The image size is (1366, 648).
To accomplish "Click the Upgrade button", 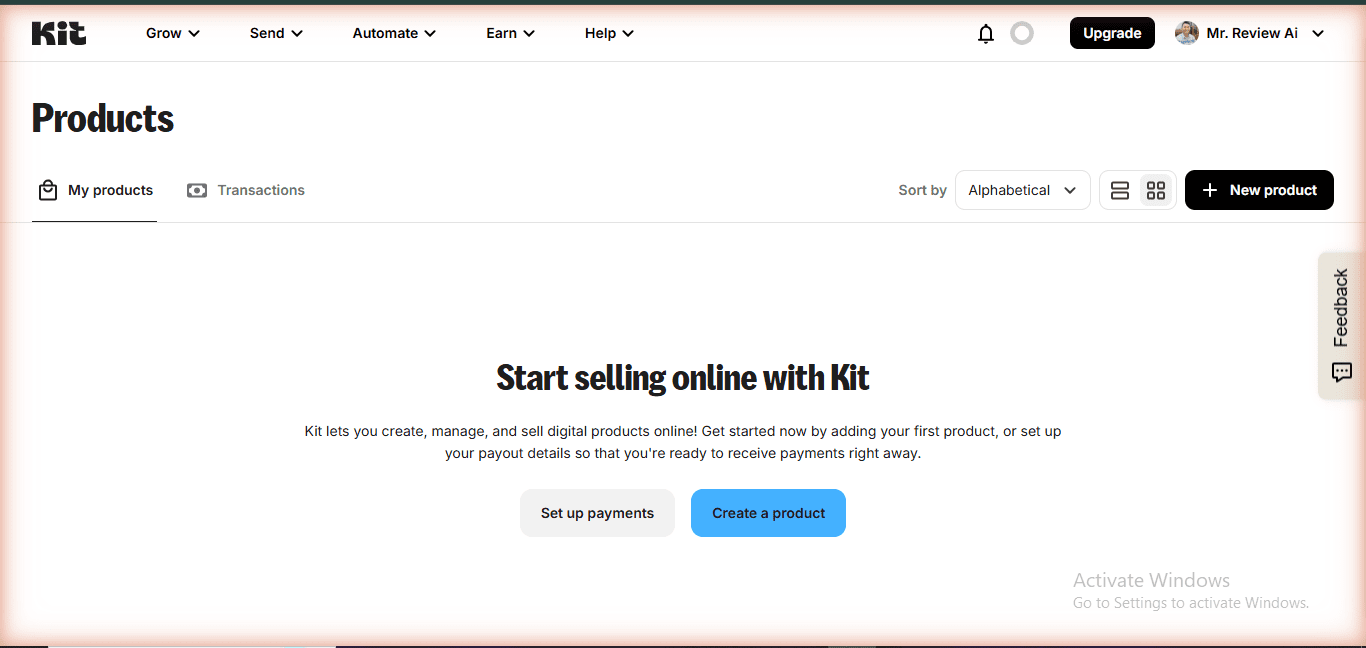I will (x=1112, y=33).
